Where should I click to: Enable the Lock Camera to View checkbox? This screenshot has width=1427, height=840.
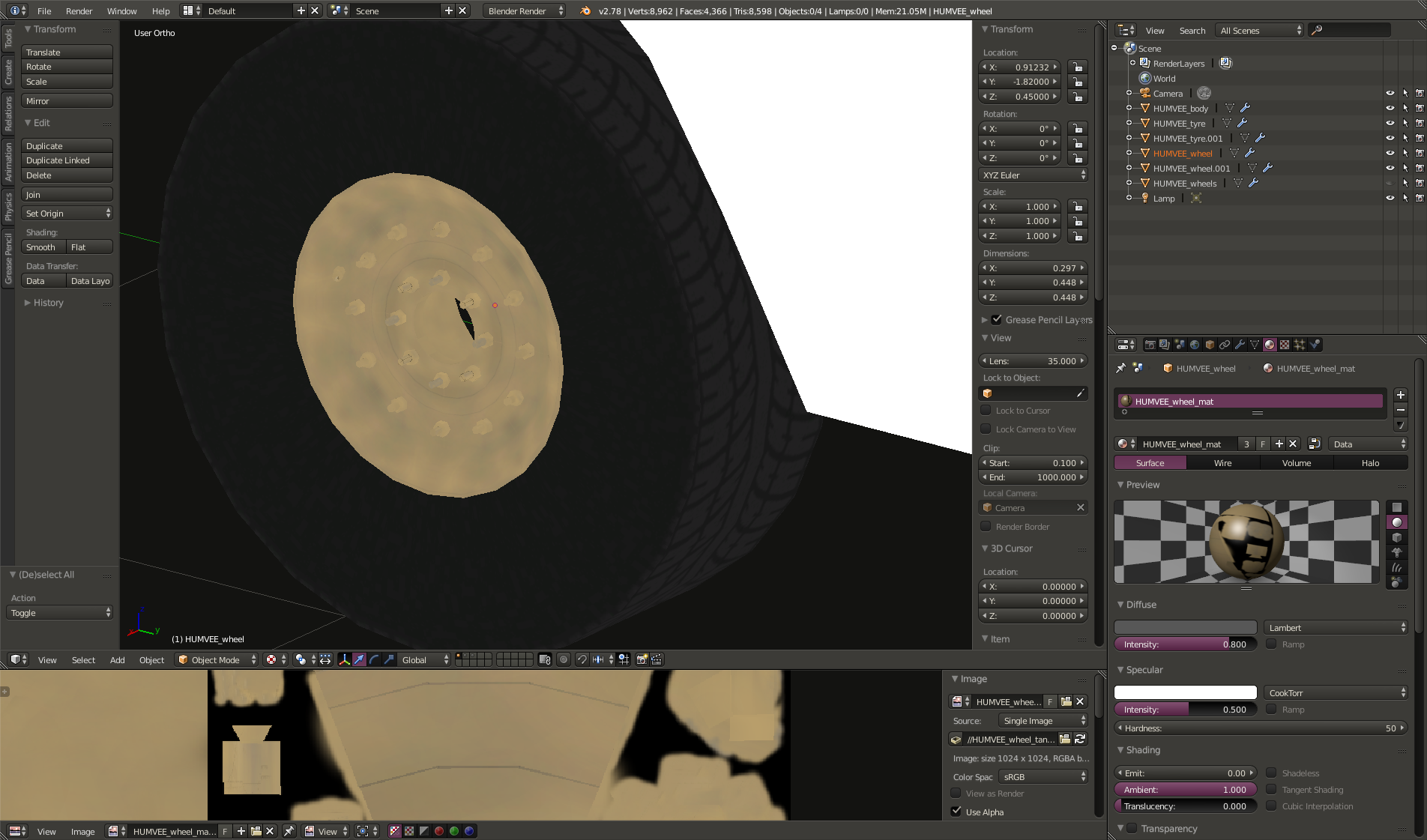(986, 429)
